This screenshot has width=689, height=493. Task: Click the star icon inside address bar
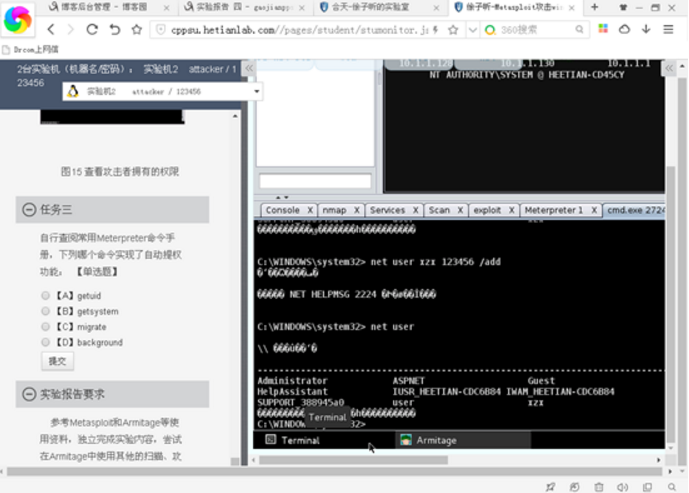point(453,30)
